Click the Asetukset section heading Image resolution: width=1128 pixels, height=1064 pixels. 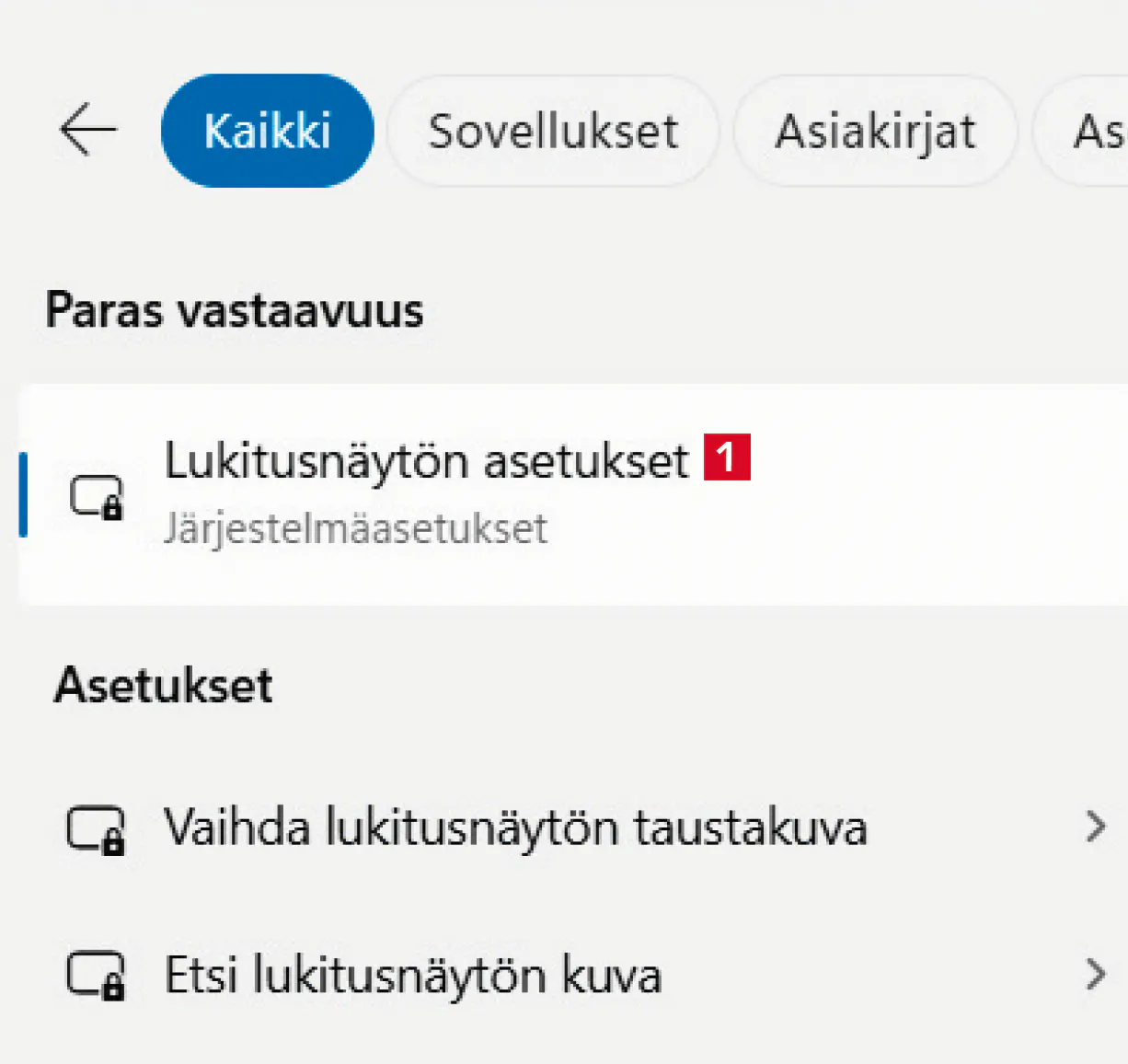click(x=164, y=686)
